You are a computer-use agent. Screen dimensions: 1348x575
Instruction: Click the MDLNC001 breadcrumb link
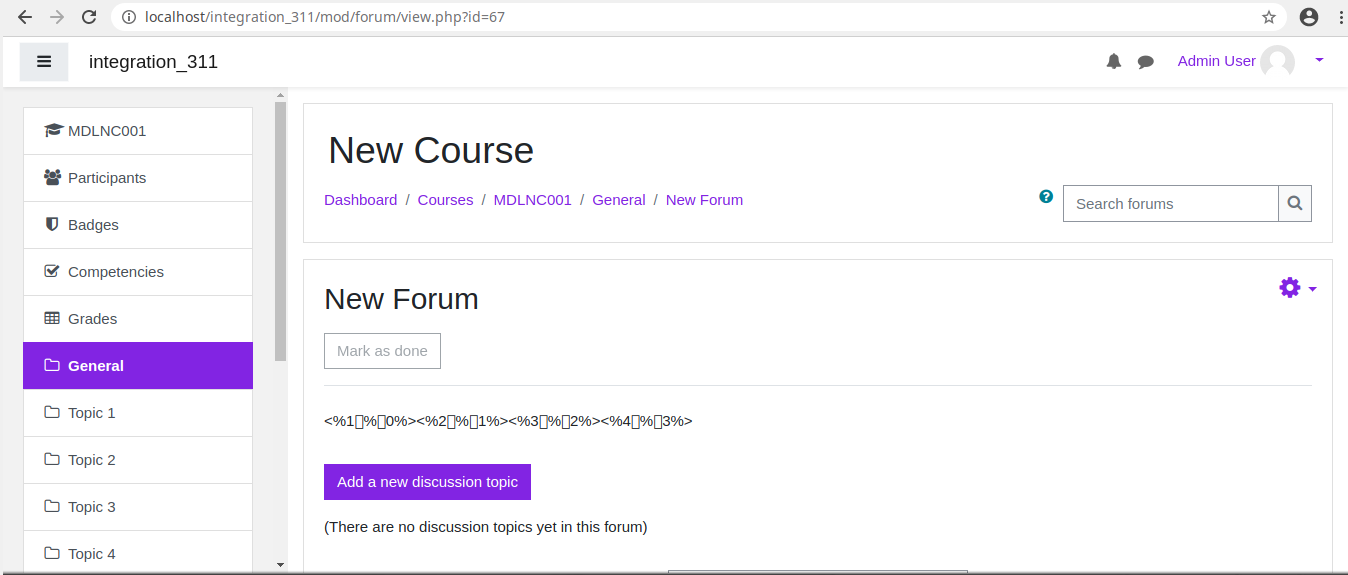click(x=533, y=200)
